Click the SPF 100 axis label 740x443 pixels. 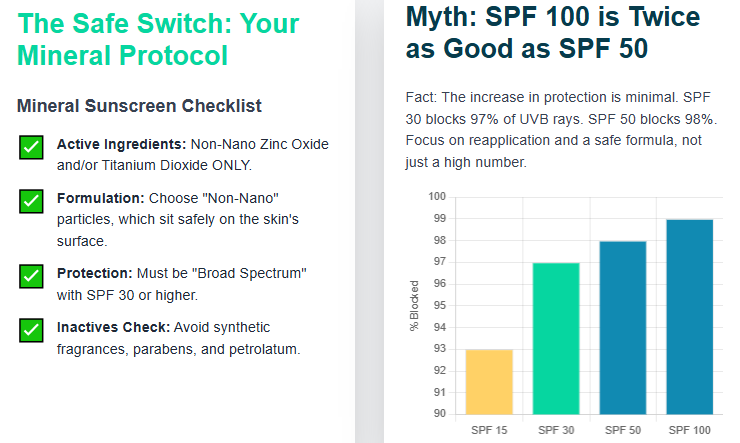(690, 430)
